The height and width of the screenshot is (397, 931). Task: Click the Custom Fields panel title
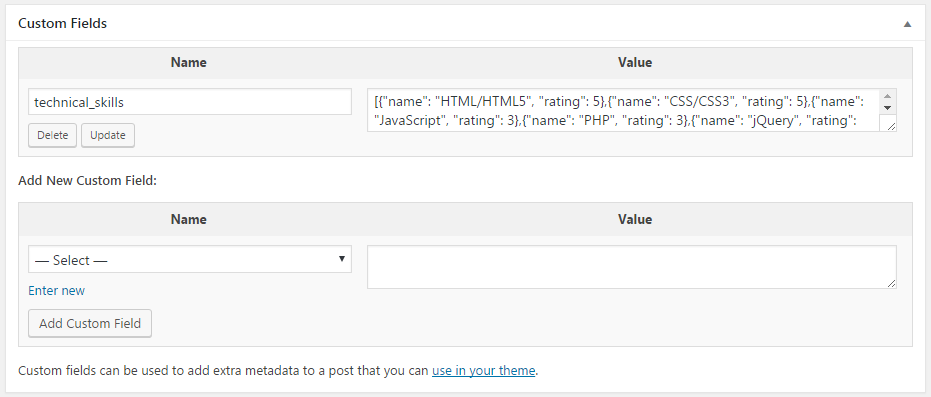[62, 24]
